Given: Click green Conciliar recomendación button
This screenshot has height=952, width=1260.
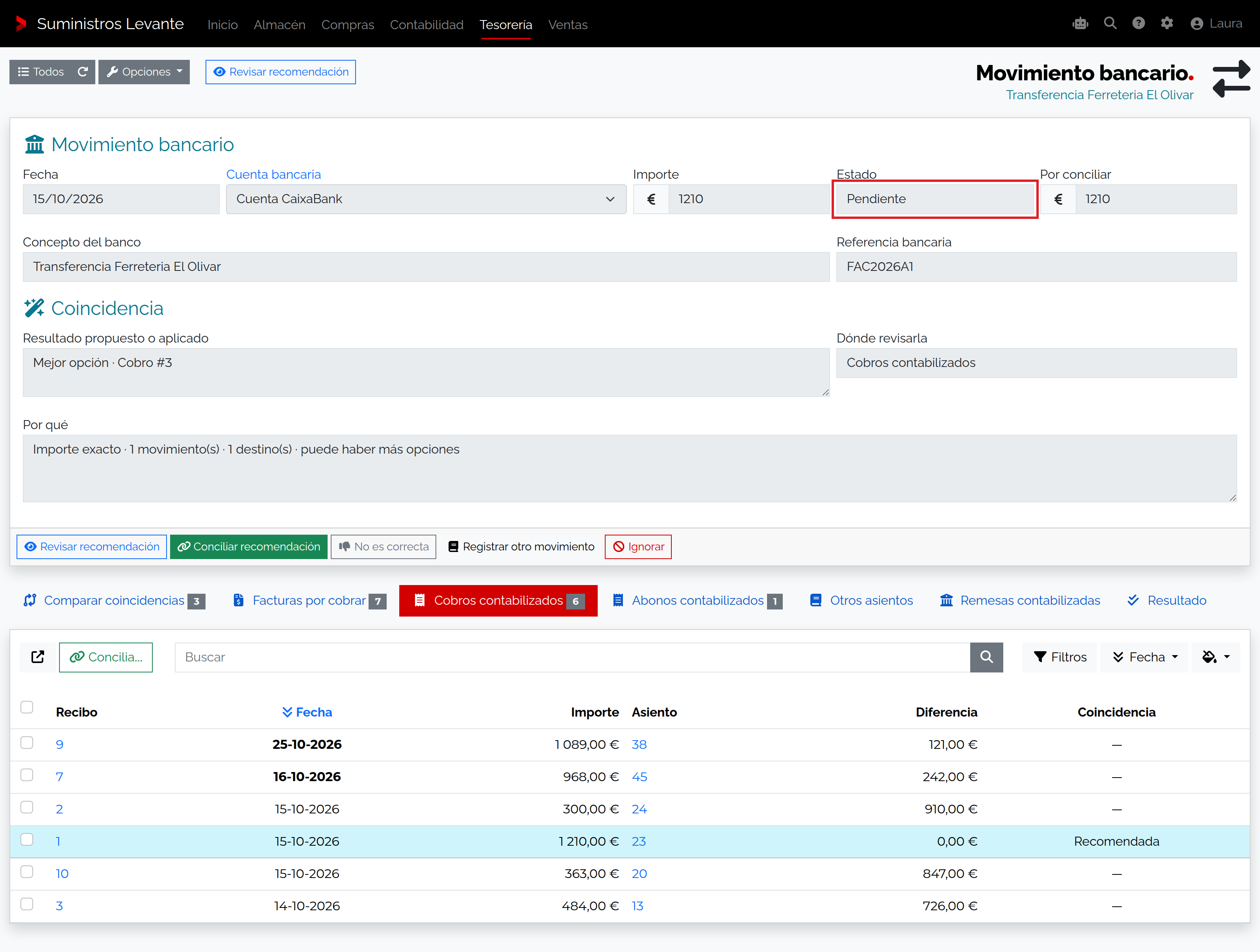Looking at the screenshot, I should click(x=249, y=547).
